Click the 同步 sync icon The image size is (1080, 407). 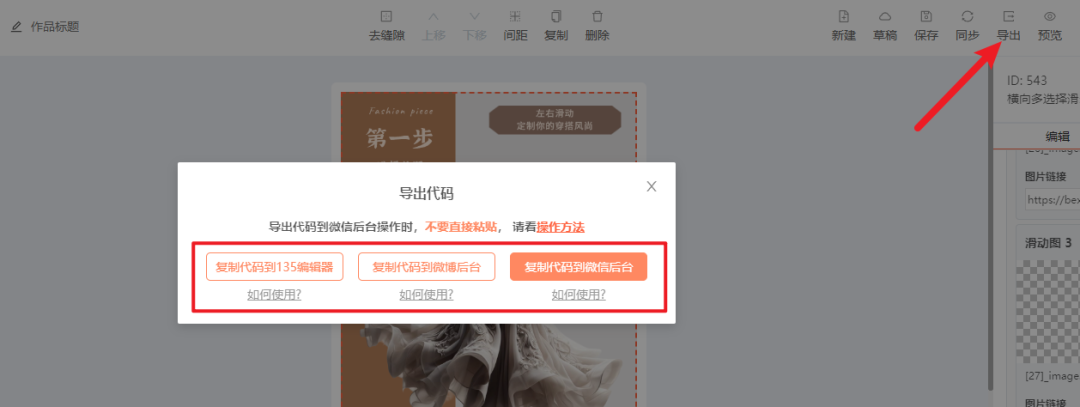click(967, 16)
